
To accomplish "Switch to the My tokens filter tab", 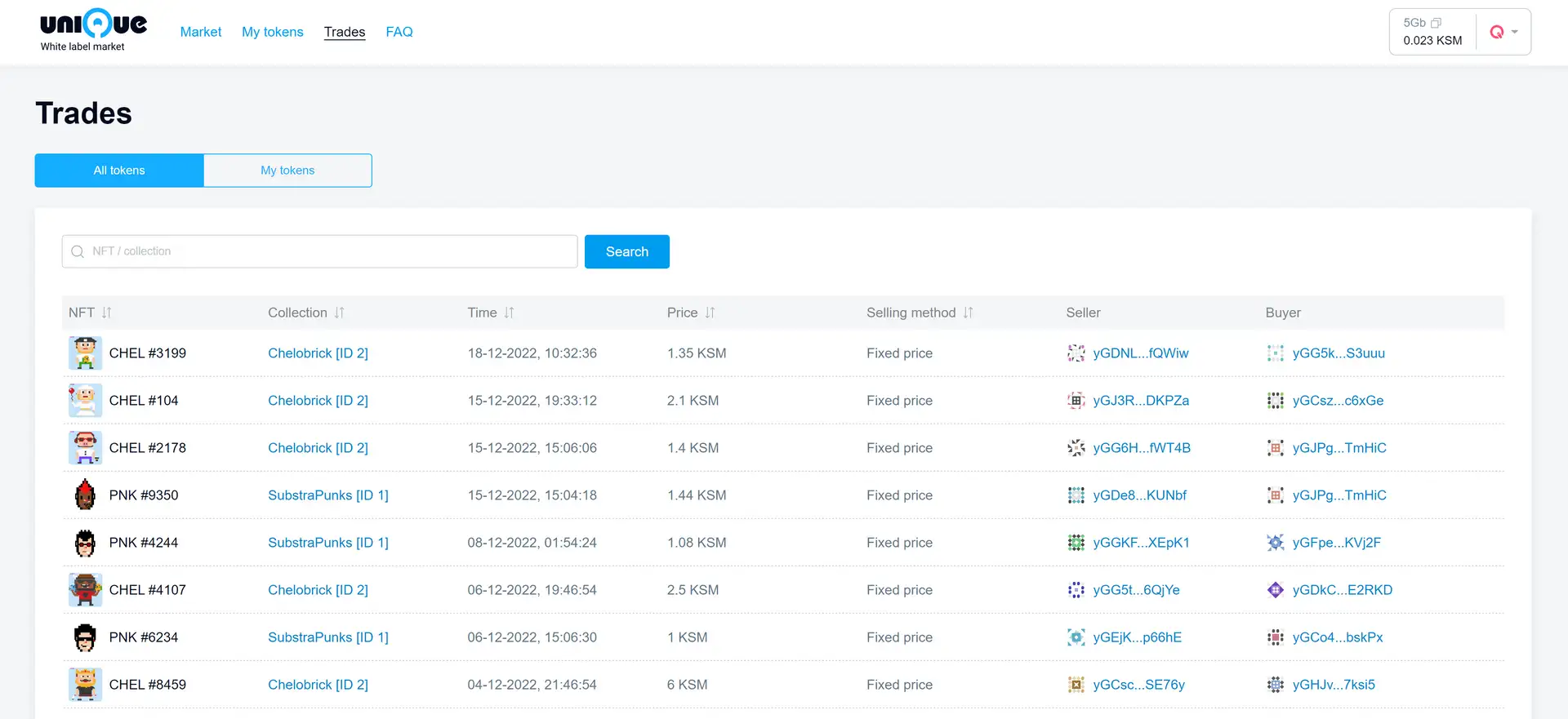I will 287,171.
